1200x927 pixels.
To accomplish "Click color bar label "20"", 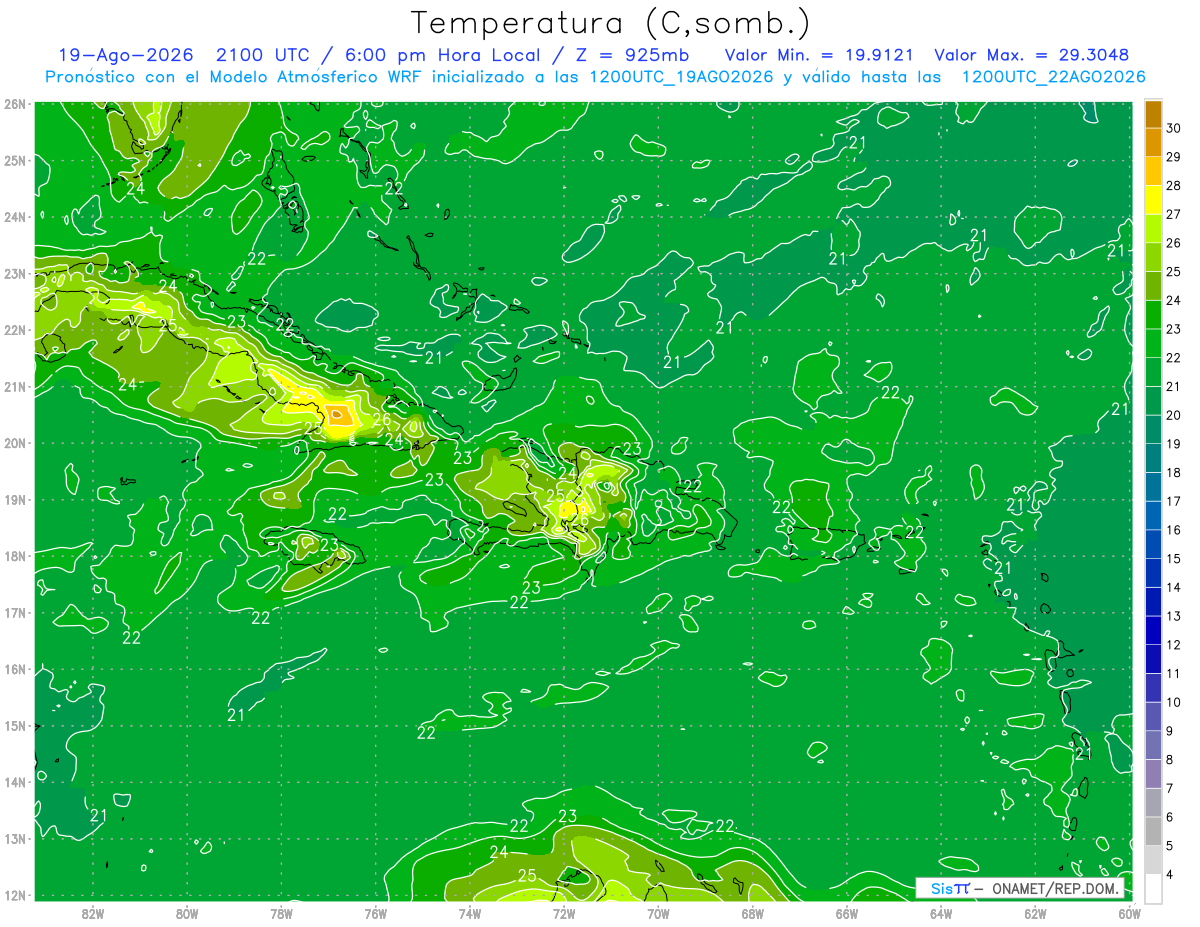I will point(1174,415).
